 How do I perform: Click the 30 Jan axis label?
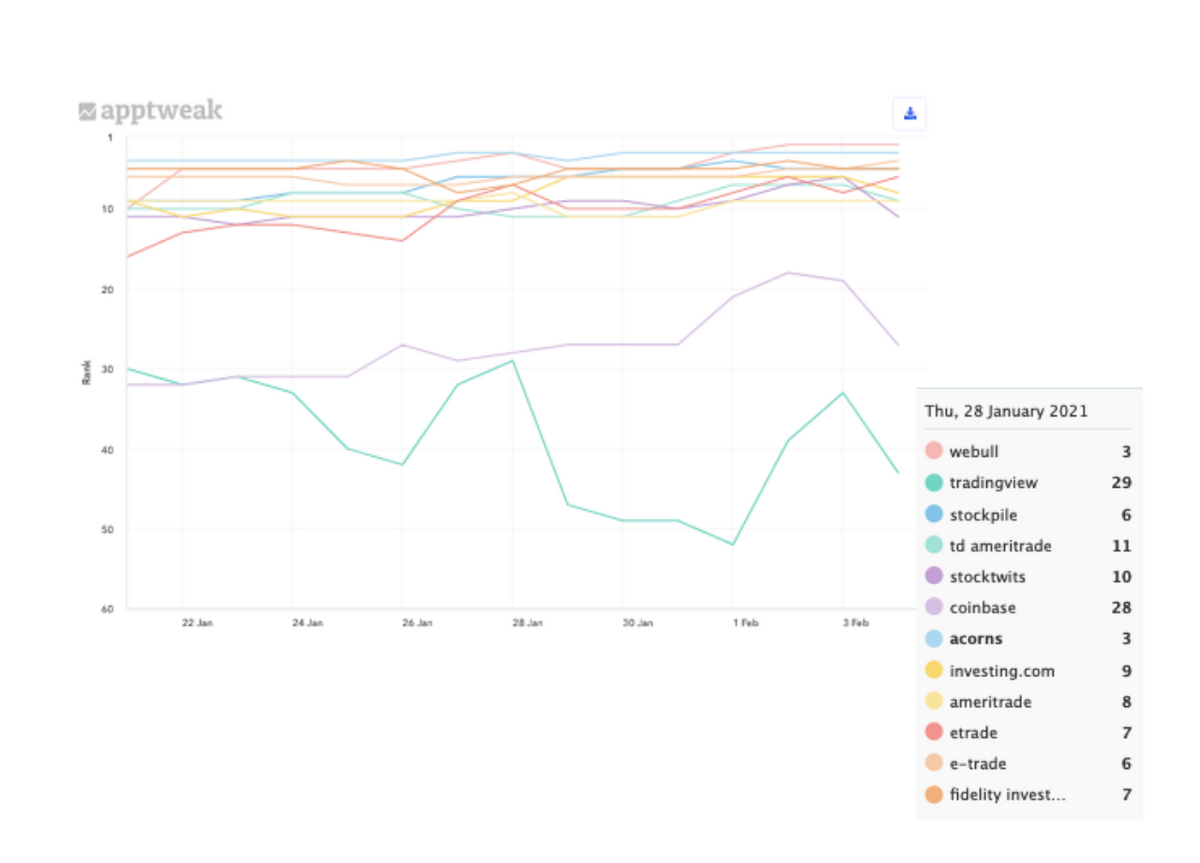click(638, 622)
